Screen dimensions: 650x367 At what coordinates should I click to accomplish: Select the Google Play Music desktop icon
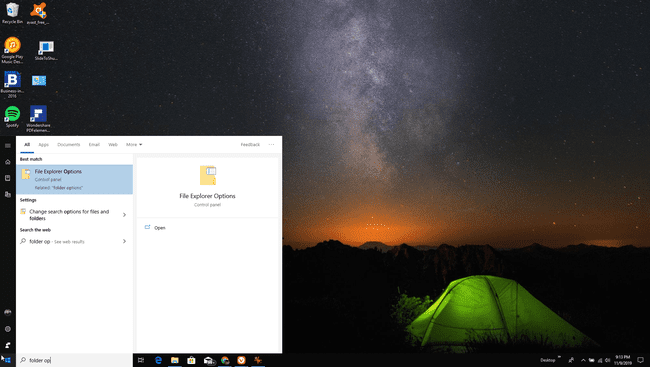coord(12,50)
